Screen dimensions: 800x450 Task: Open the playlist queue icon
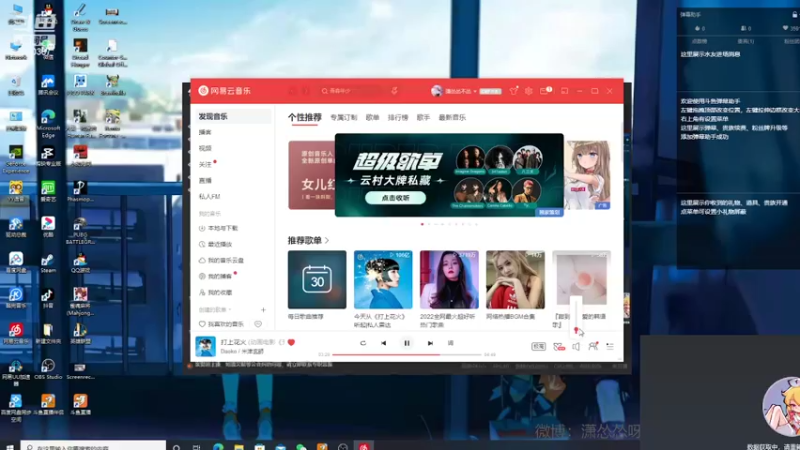click(610, 346)
